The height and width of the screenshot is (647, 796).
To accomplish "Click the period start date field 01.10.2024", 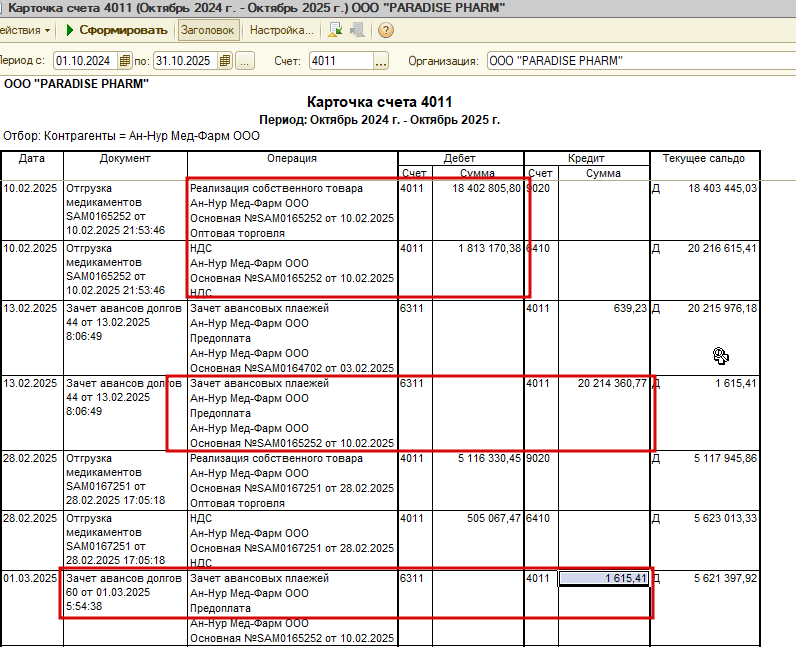I will (85, 61).
